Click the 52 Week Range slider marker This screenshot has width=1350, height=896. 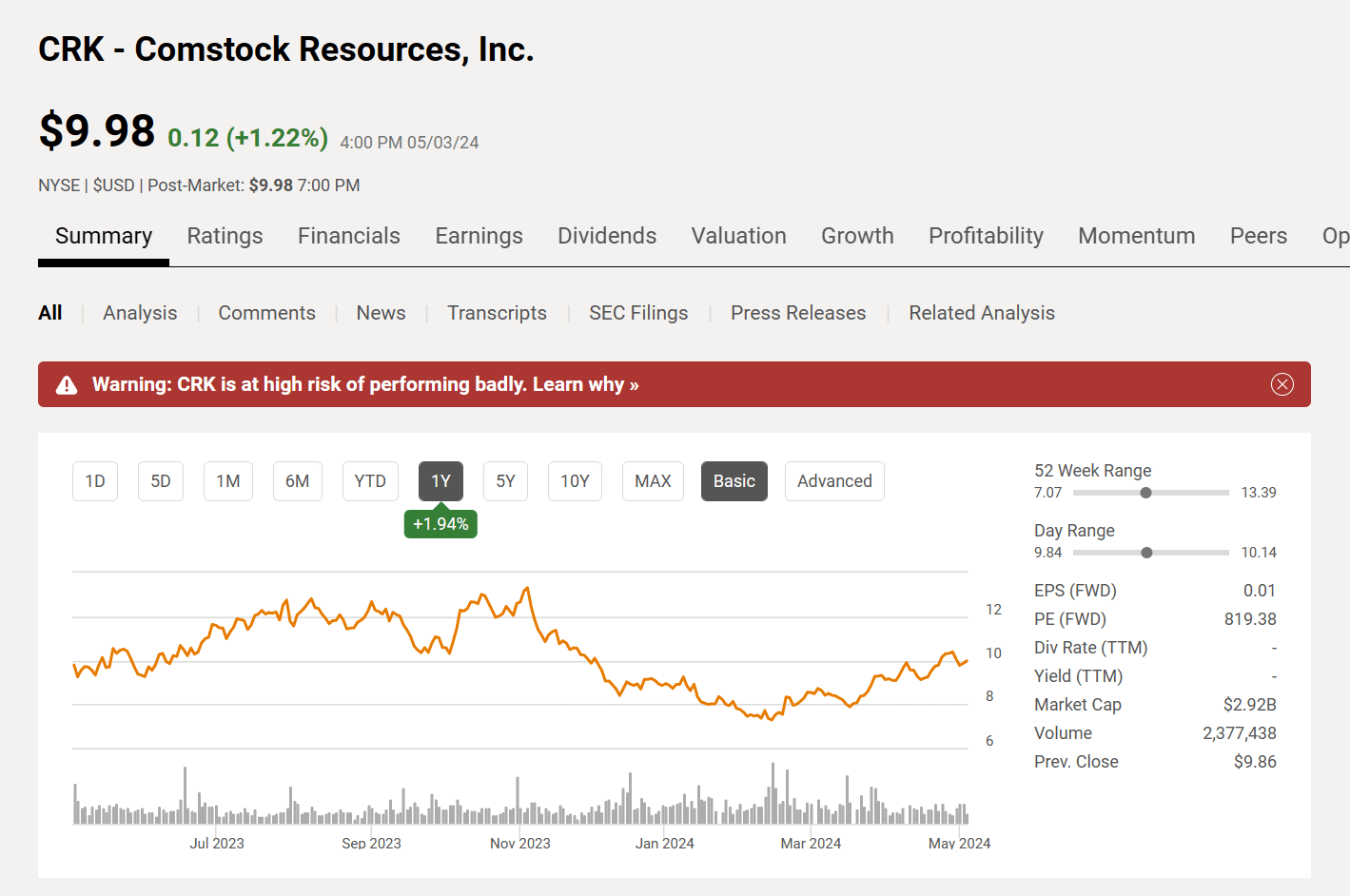(1146, 492)
